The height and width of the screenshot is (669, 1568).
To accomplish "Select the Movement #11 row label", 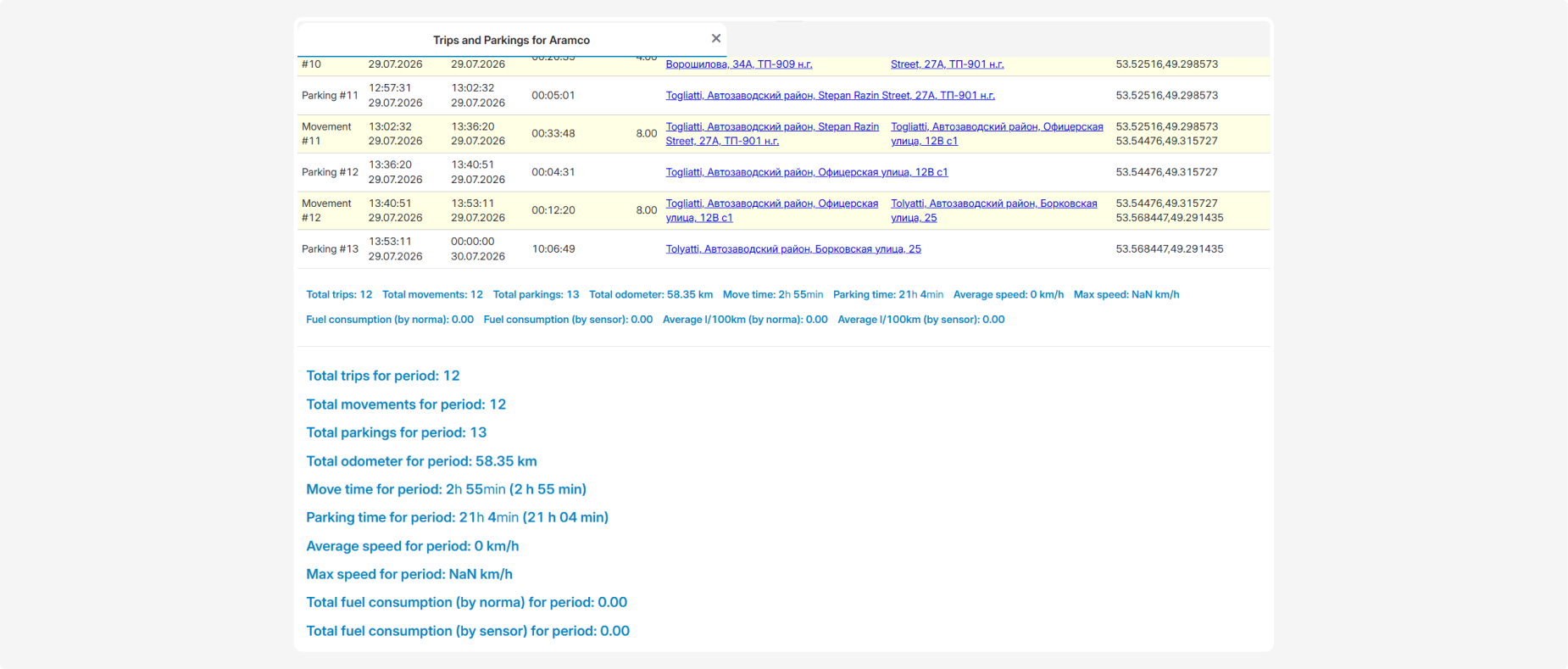I will tap(326, 134).
